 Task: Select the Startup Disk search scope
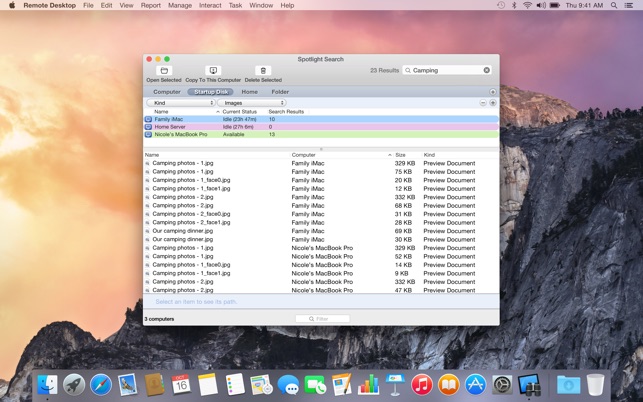pyautogui.click(x=212, y=92)
